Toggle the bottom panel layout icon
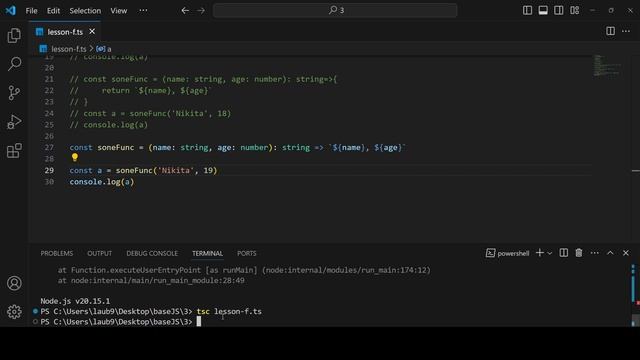 point(543,10)
